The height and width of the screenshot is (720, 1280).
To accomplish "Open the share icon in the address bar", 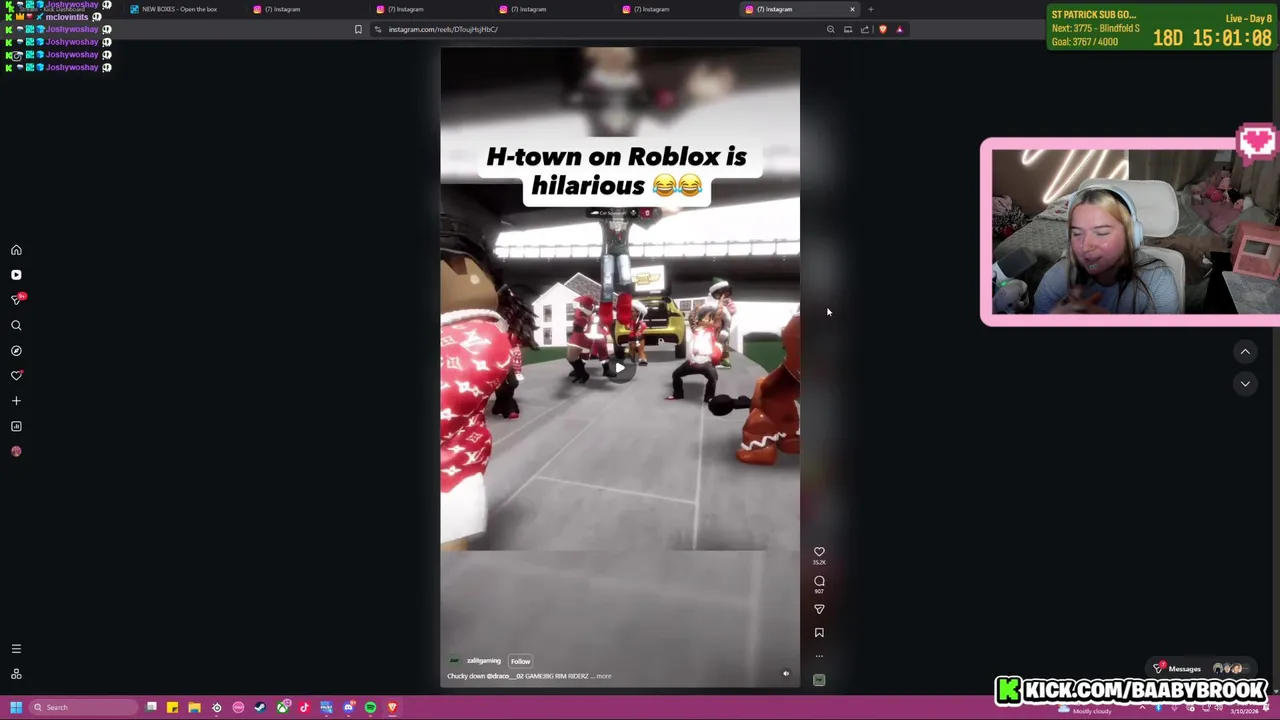I will pos(865,29).
